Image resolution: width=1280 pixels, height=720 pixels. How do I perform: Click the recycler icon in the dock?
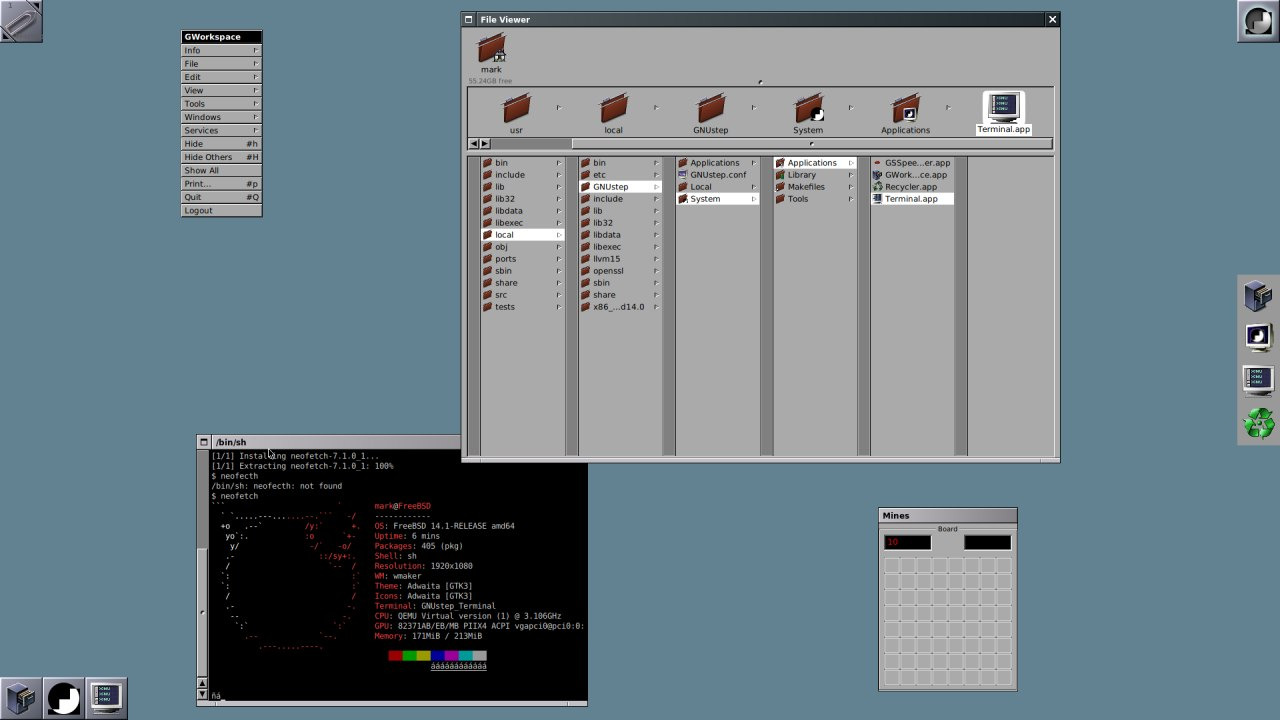click(1258, 423)
